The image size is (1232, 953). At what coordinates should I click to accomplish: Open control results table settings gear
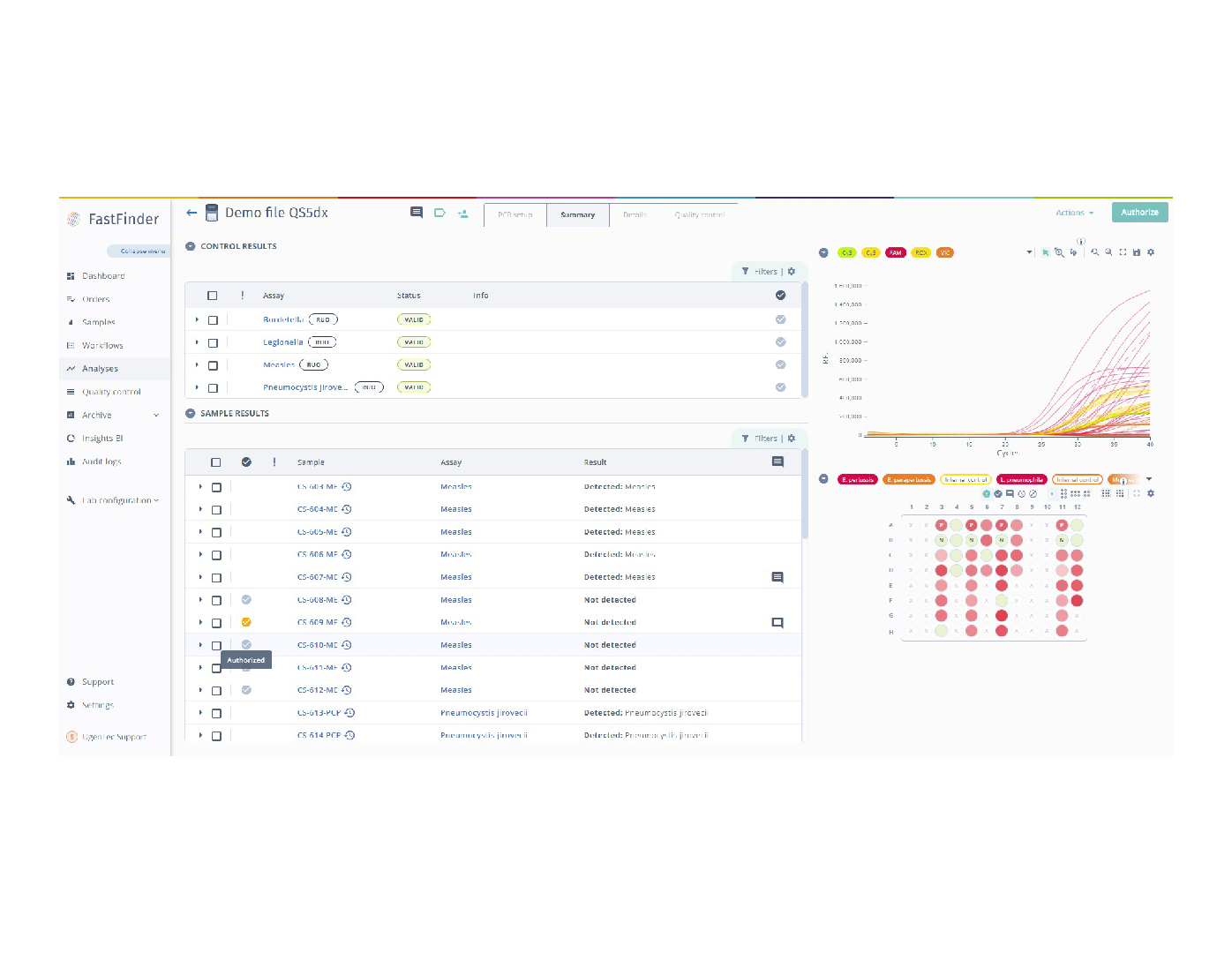[x=792, y=272]
